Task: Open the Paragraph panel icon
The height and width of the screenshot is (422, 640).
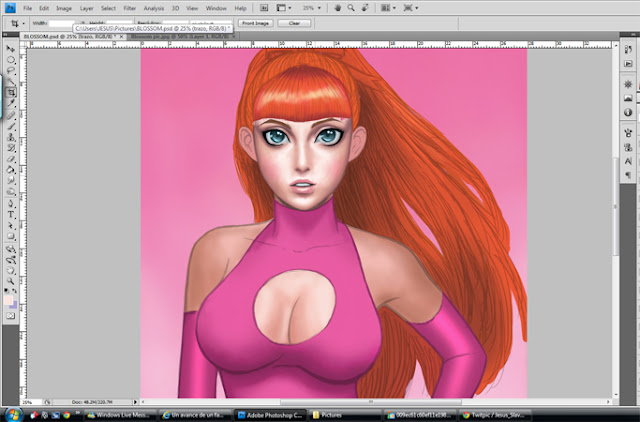Action: 628,175
